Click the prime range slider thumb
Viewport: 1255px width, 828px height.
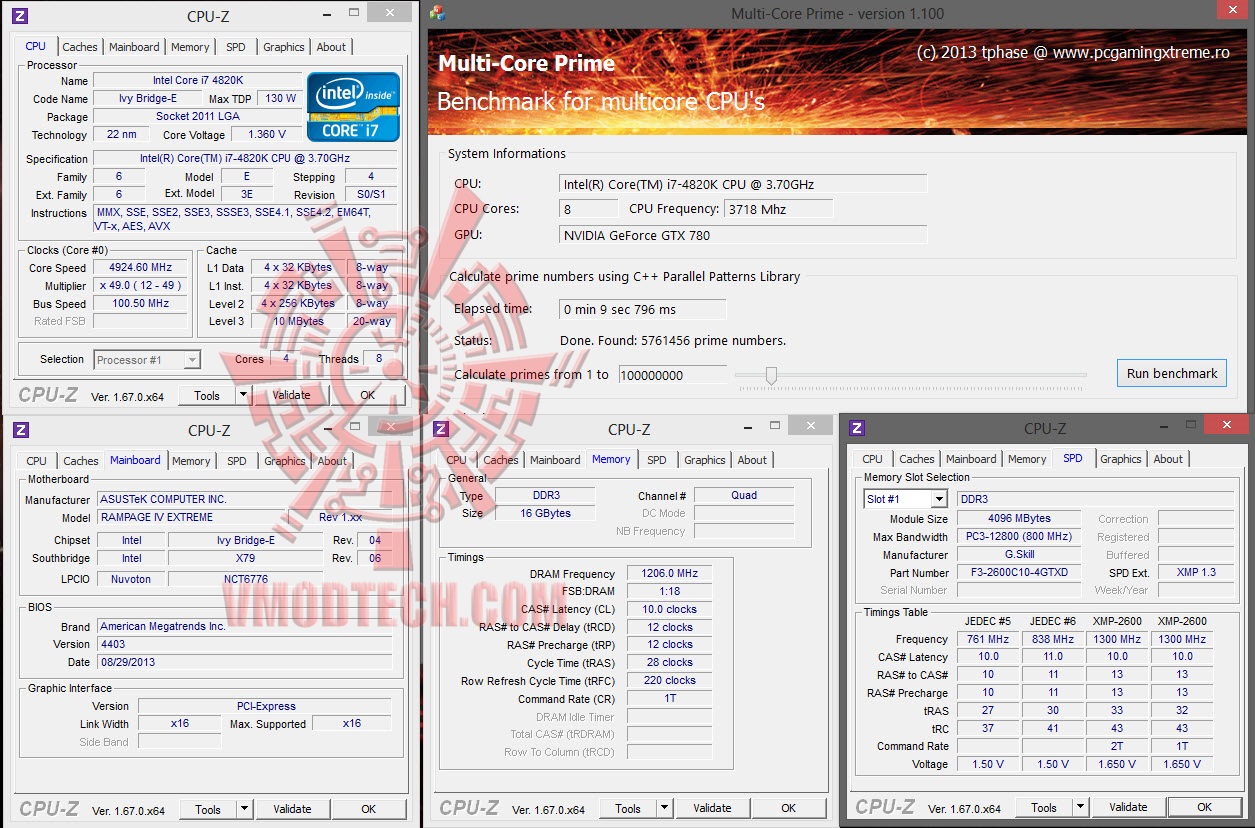click(771, 375)
